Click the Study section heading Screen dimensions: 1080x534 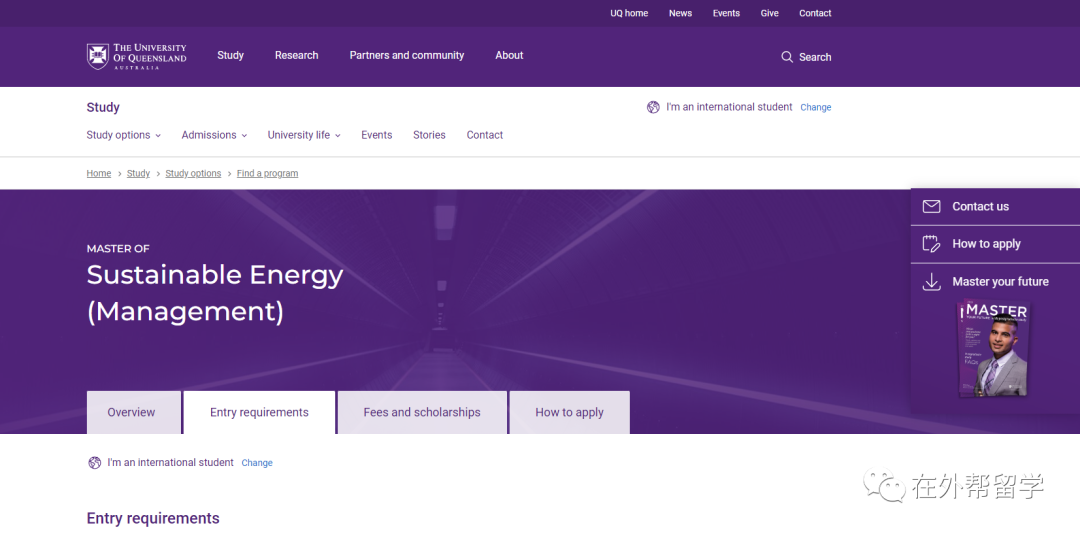(103, 107)
